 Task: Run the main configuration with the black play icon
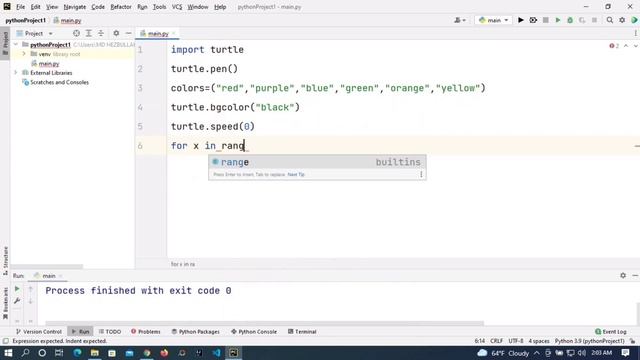coord(520,20)
